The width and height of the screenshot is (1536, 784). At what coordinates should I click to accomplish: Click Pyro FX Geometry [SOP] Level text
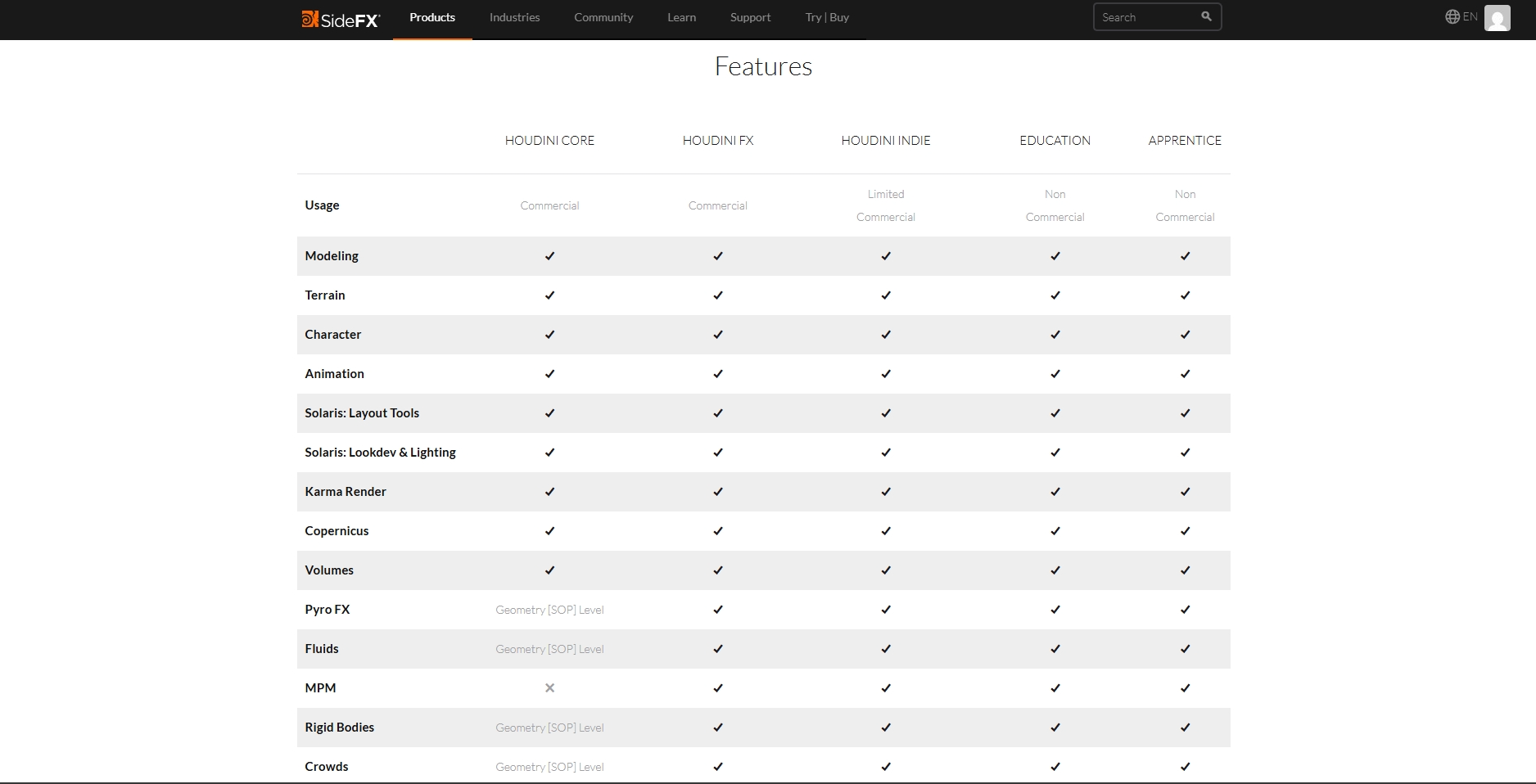[549, 610]
